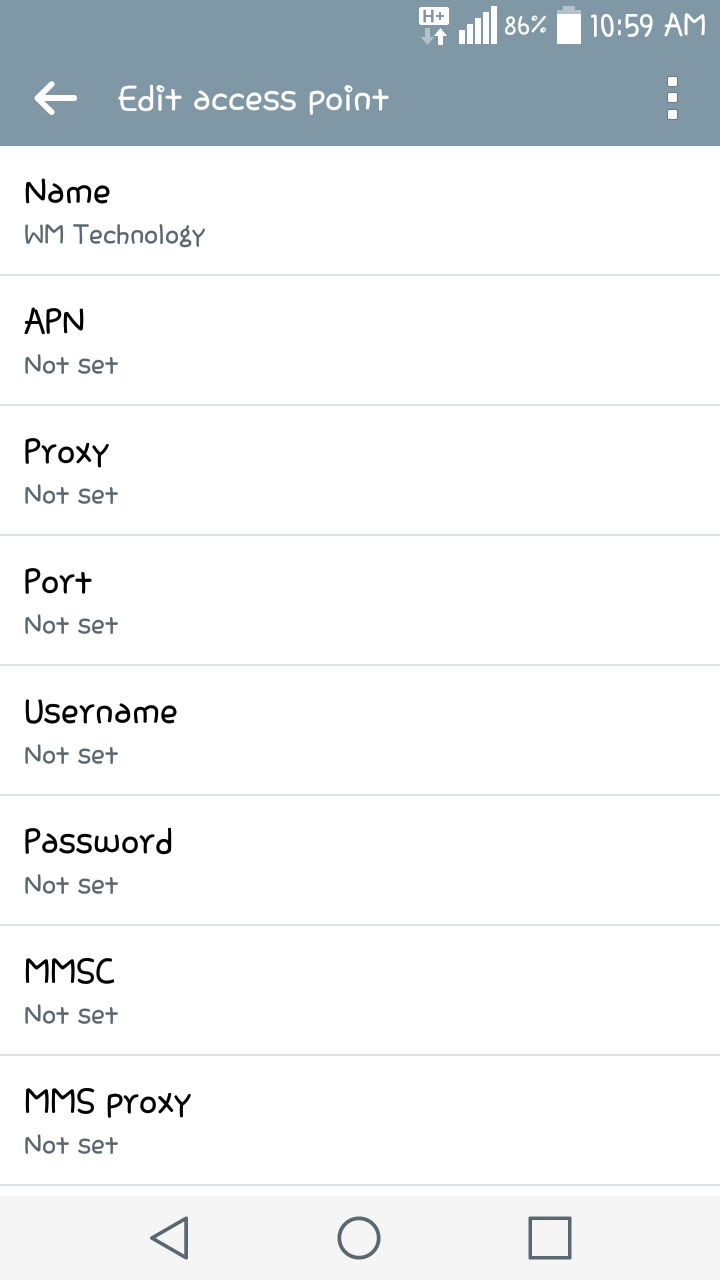Tap the 10:59 AM clock
This screenshot has width=720, height=1280.
pyautogui.click(x=648, y=26)
